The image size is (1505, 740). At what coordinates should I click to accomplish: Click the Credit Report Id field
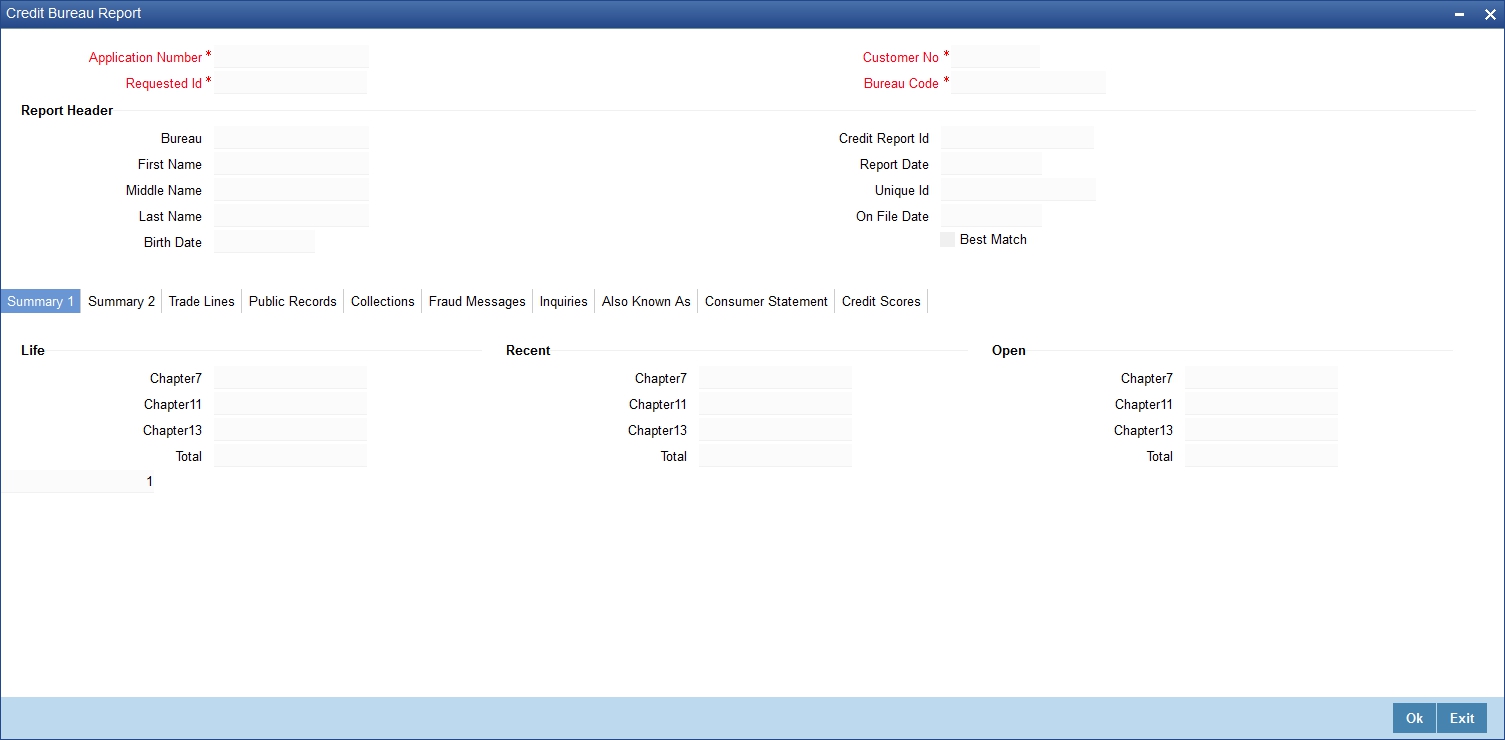point(1017,138)
